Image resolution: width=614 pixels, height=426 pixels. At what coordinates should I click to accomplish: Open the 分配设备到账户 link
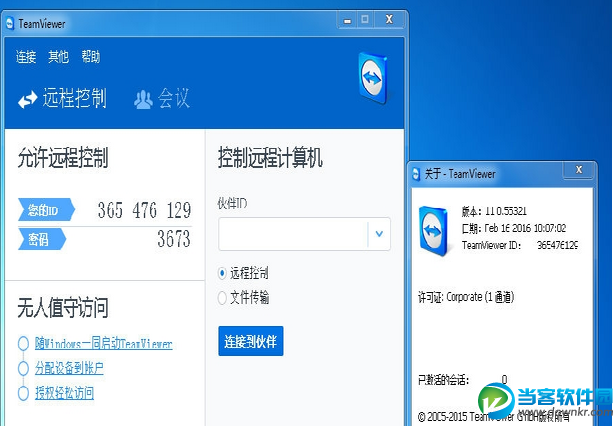pyautogui.click(x=69, y=368)
